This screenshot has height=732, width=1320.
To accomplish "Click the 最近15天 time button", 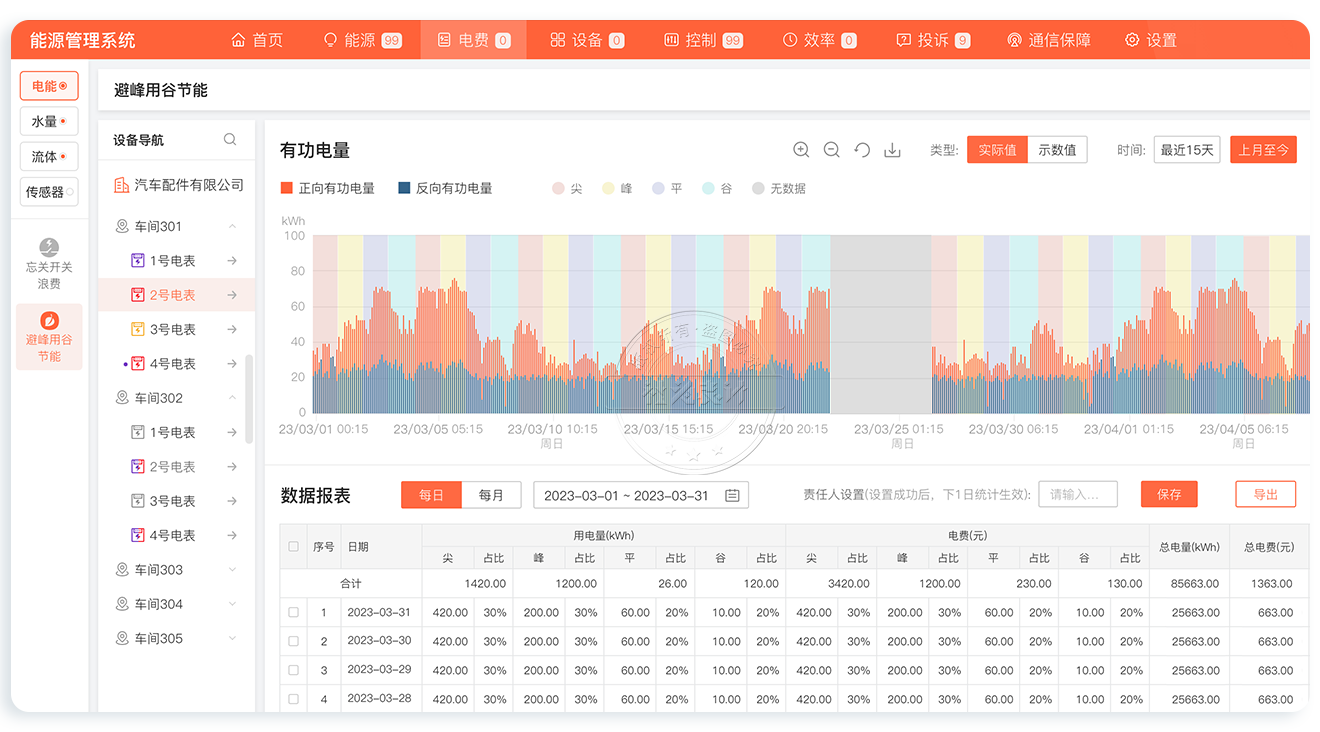I will tap(1187, 150).
